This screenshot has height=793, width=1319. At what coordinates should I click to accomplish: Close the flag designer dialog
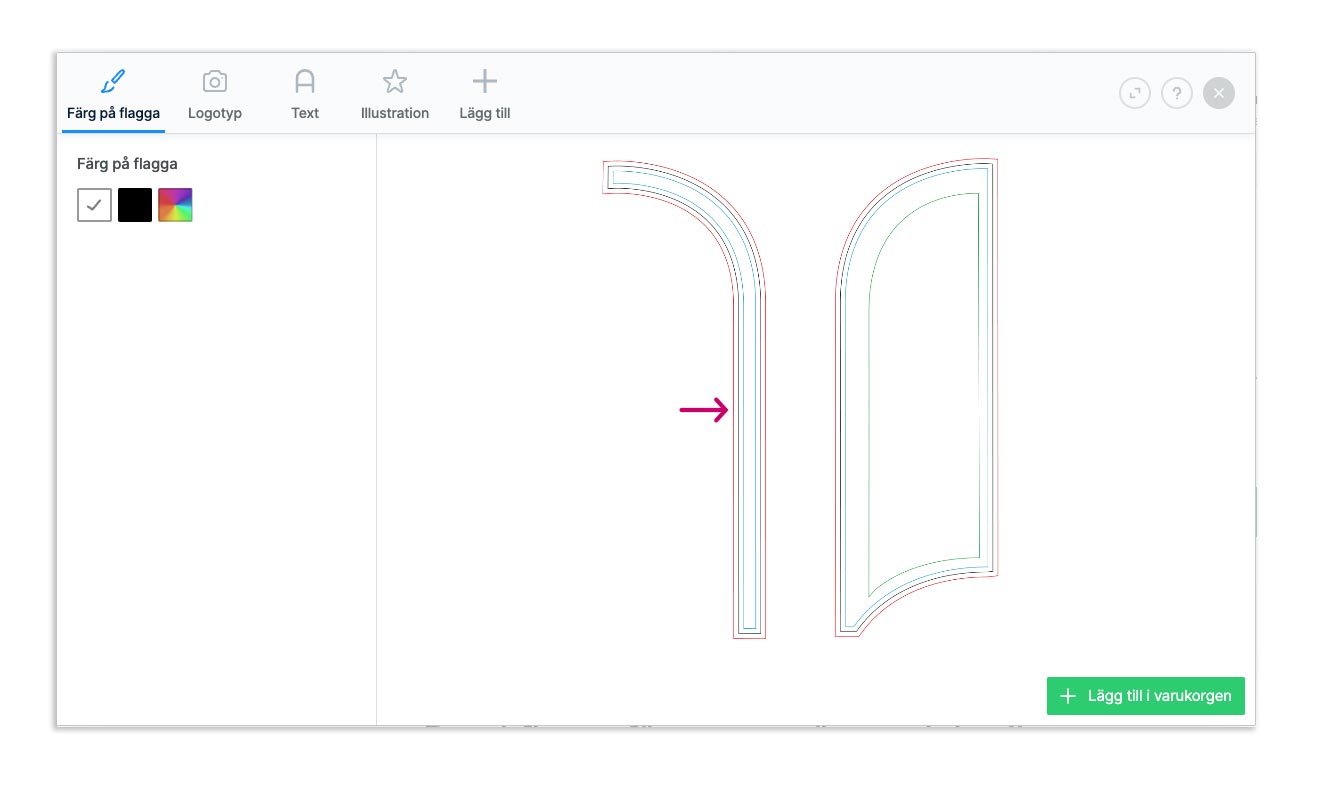coord(1219,93)
